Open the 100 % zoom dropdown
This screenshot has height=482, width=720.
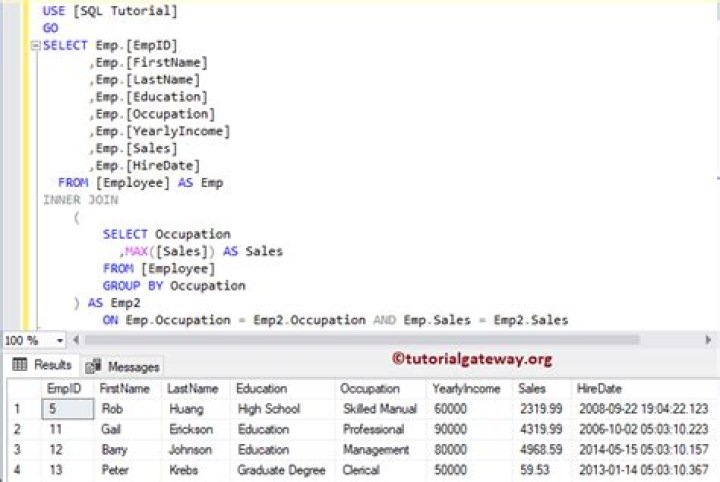tap(60, 341)
